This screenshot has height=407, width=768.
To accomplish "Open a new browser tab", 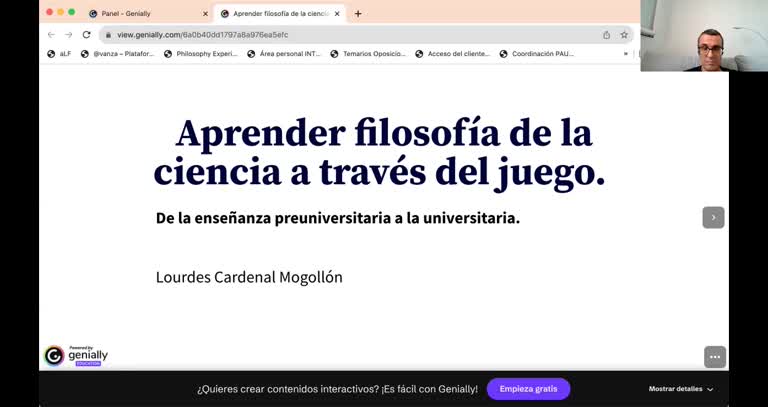I will coord(358,14).
